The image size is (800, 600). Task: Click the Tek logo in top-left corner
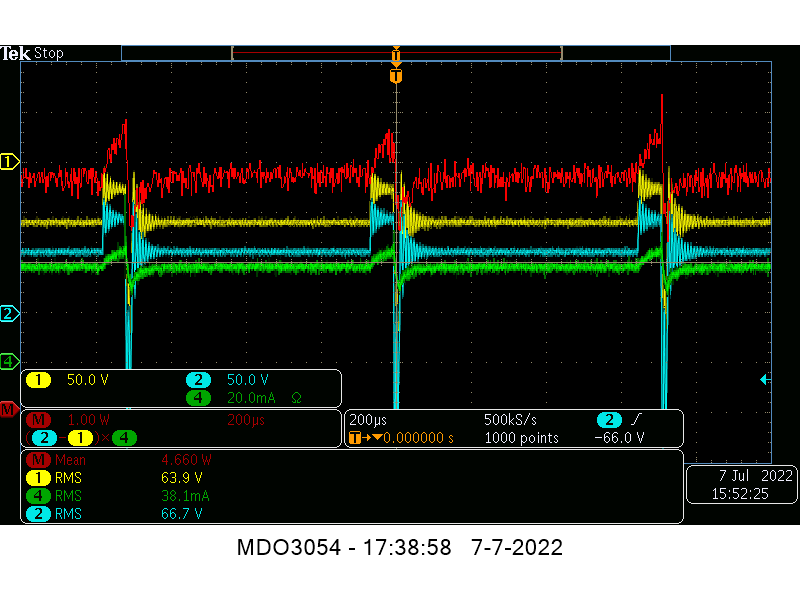coord(16,53)
